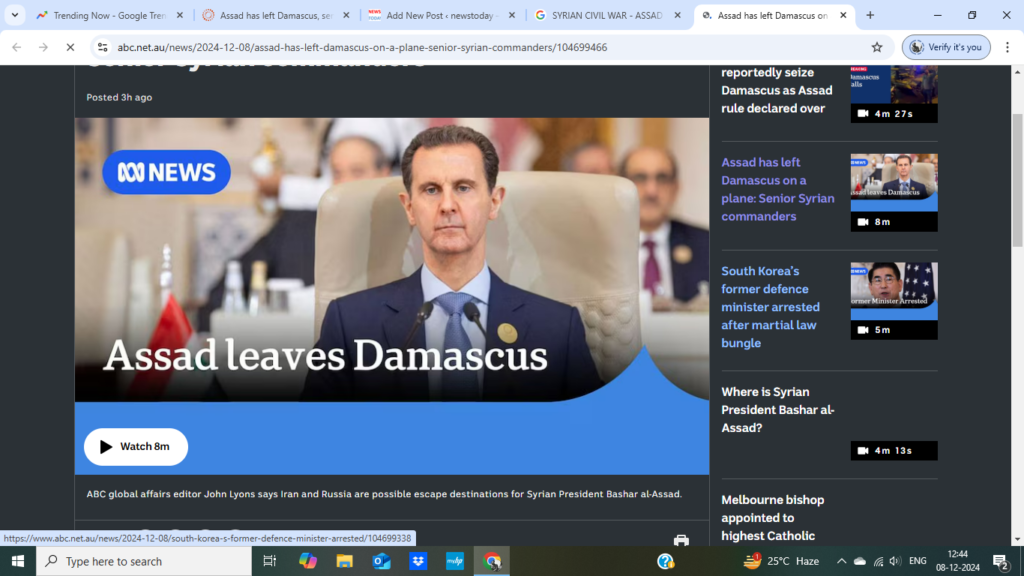1024x576 pixels.
Task: Open the Get Help question mark icon
Action: coord(665,561)
